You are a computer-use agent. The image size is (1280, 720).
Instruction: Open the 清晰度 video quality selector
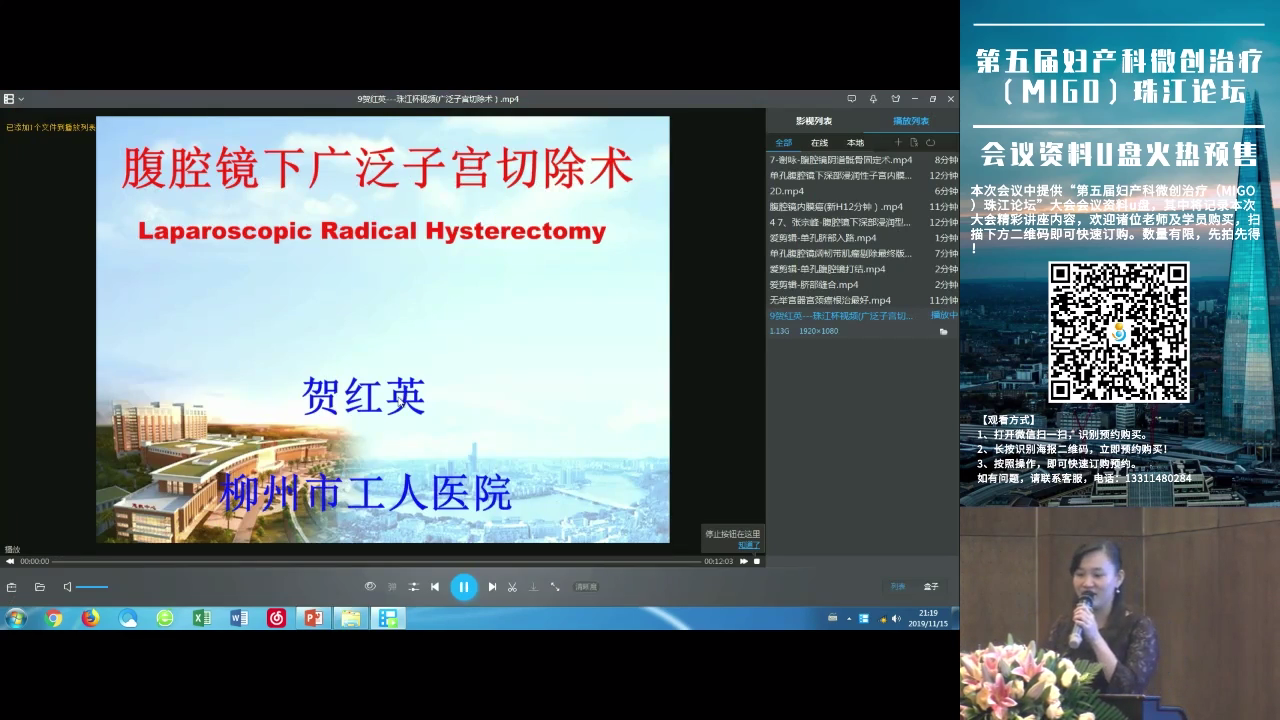[x=586, y=587]
